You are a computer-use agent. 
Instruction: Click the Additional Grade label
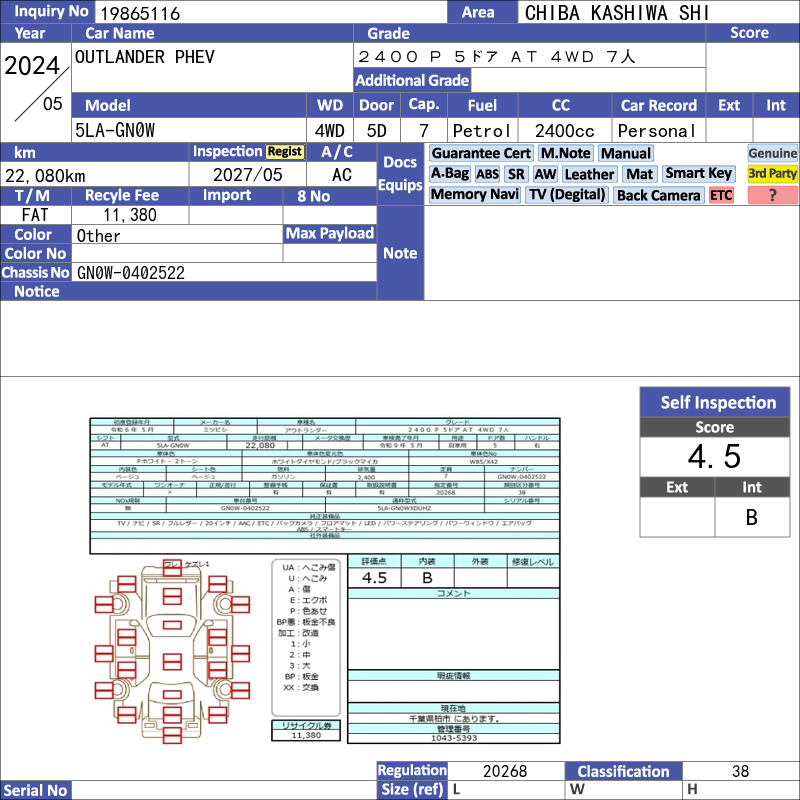[412, 80]
